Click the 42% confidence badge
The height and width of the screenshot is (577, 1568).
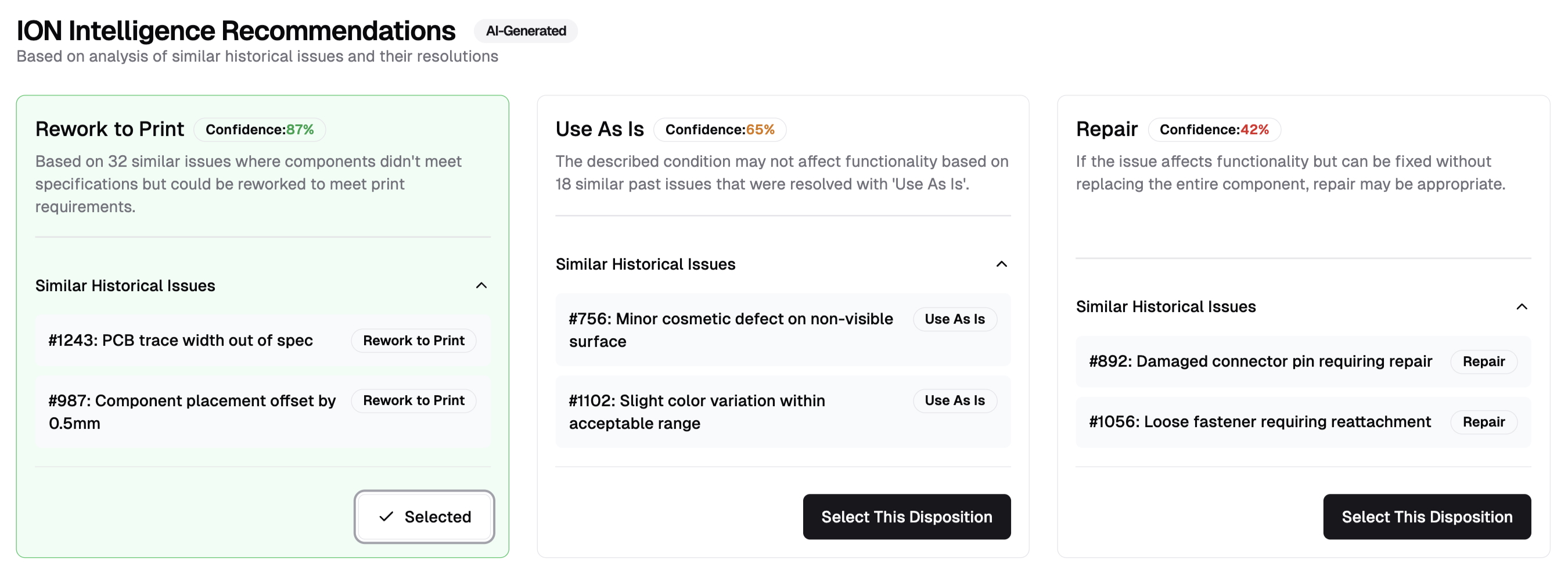[1214, 129]
